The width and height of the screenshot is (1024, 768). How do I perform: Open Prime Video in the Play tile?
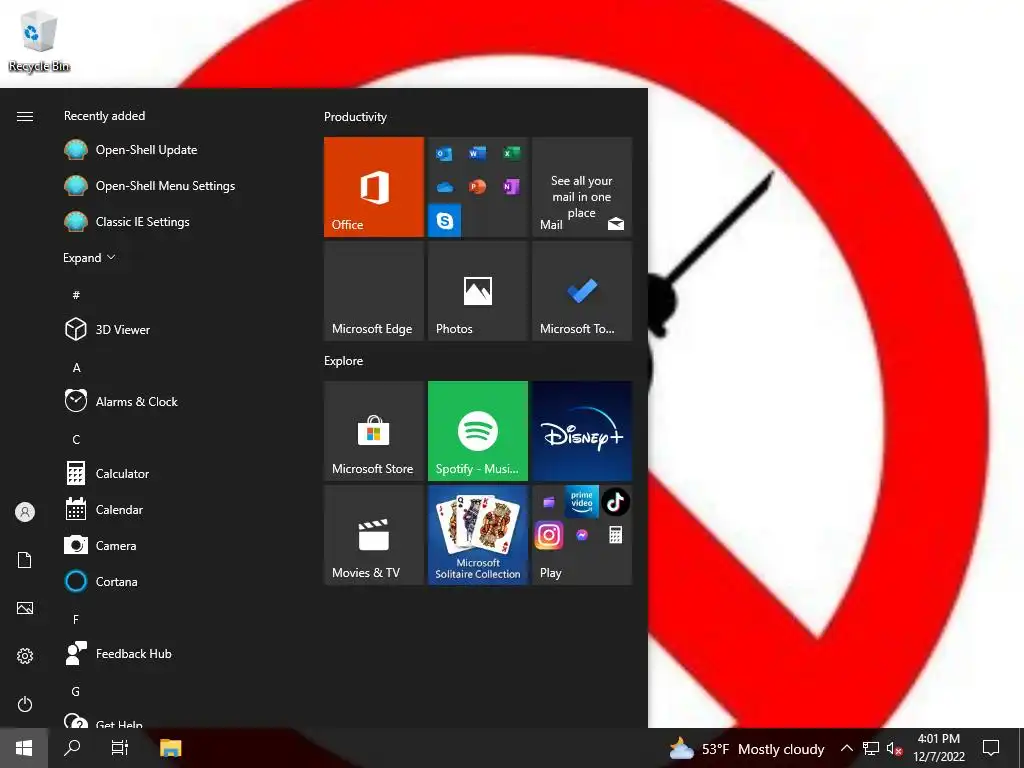[582, 502]
